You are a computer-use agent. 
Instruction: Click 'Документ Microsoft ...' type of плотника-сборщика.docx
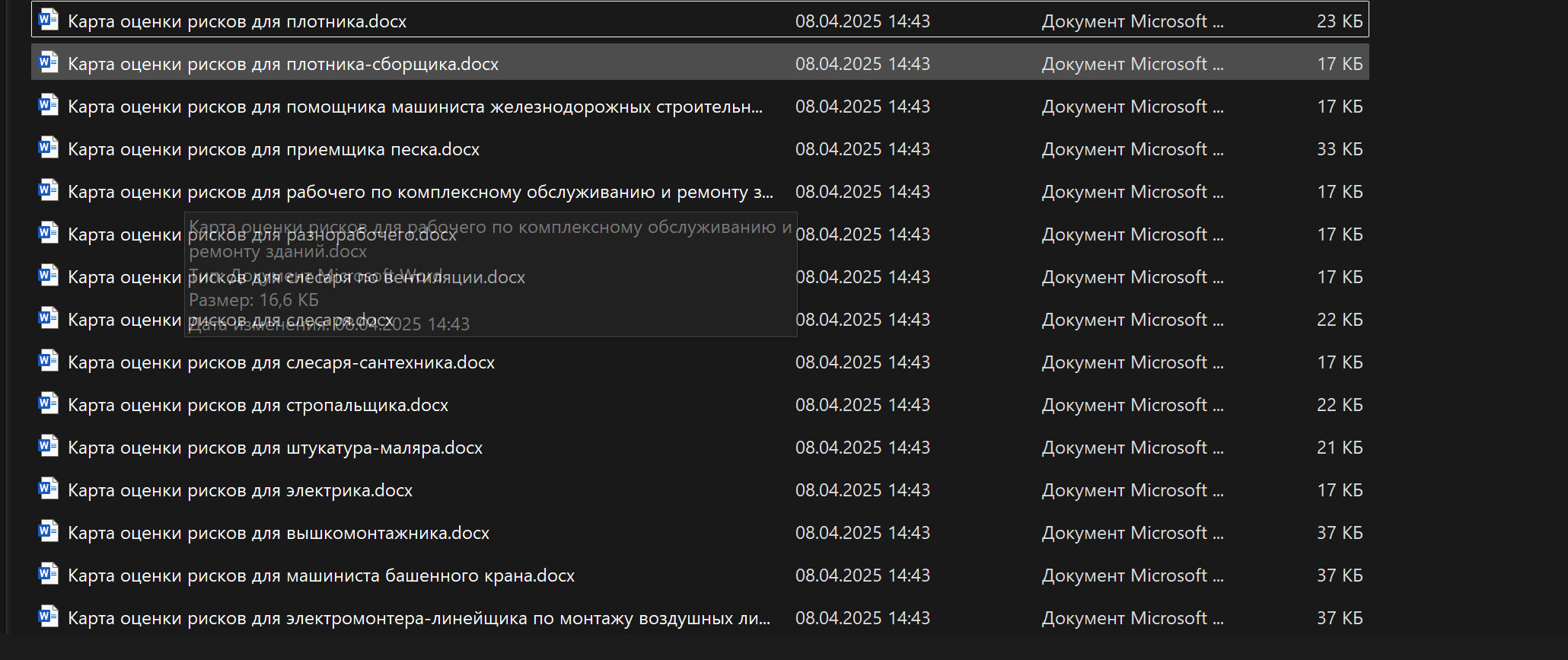pos(1133,64)
